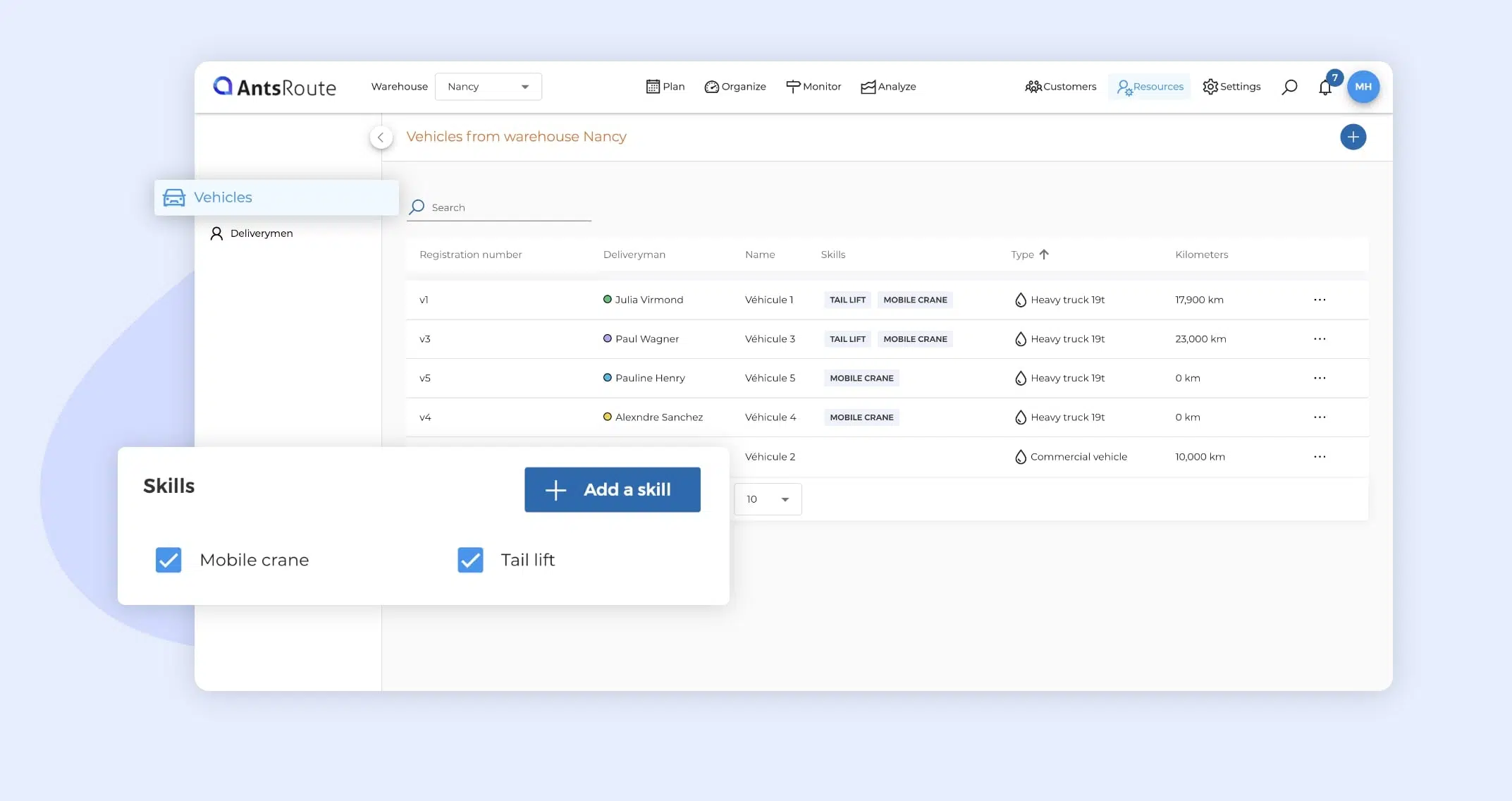Open the Nancy warehouse dropdown
Viewport: 1512px width, 801px height.
488,87
